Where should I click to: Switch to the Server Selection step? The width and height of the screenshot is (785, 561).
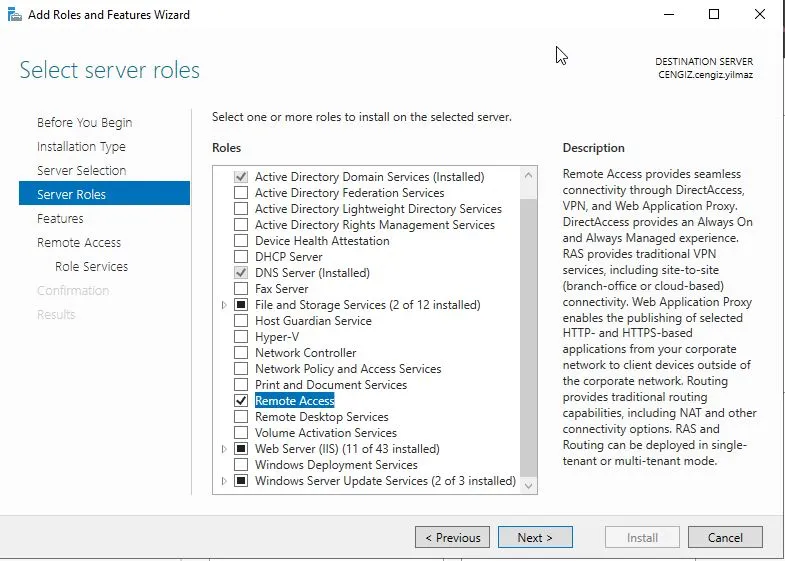pos(81,171)
